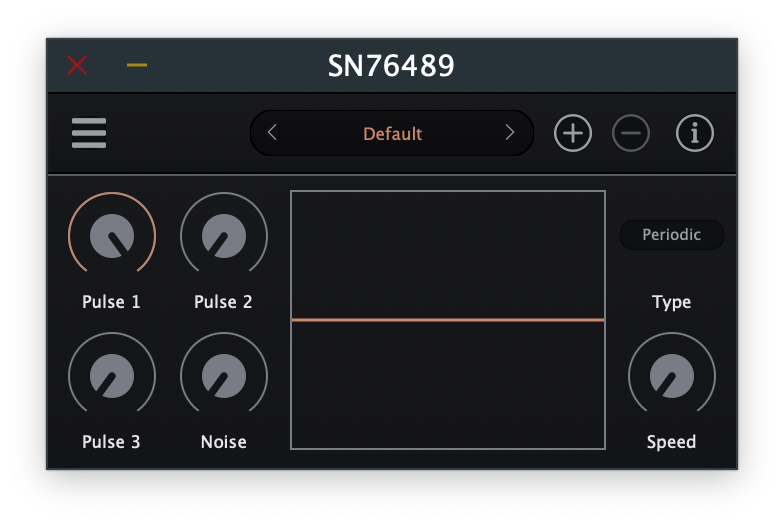Click the Speed text label

coord(671,442)
